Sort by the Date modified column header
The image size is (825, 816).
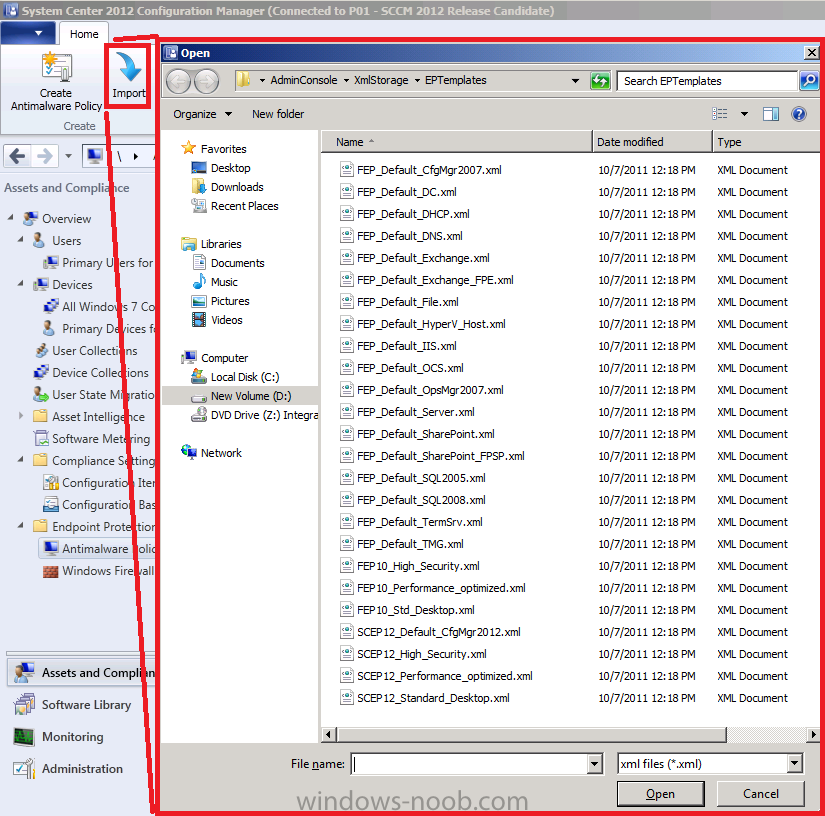[652, 142]
